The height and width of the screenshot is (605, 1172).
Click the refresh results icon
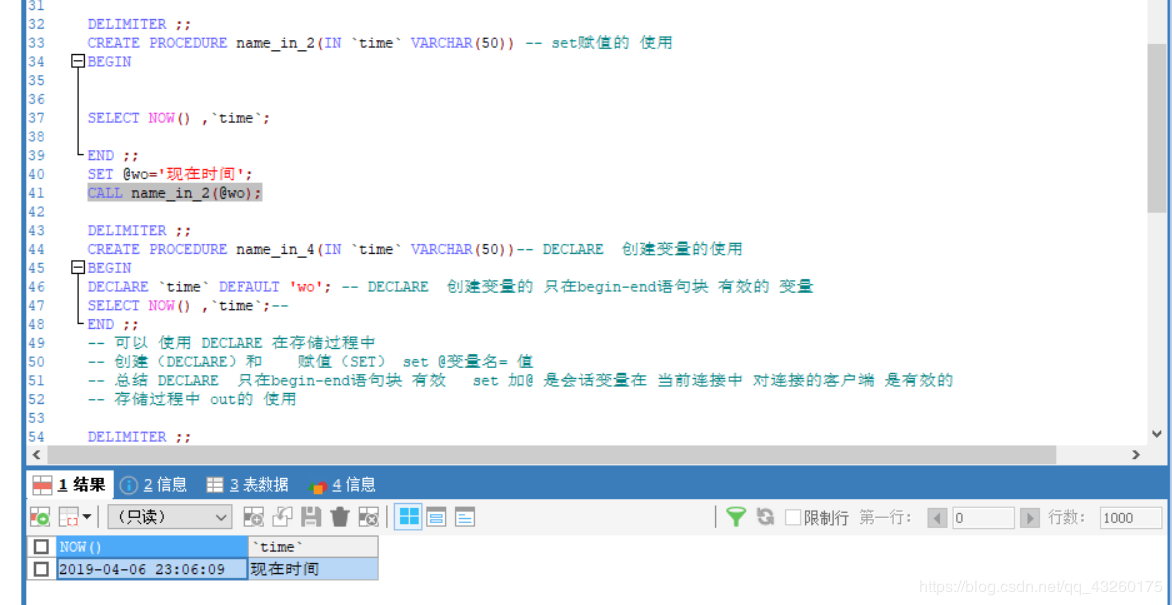click(765, 517)
